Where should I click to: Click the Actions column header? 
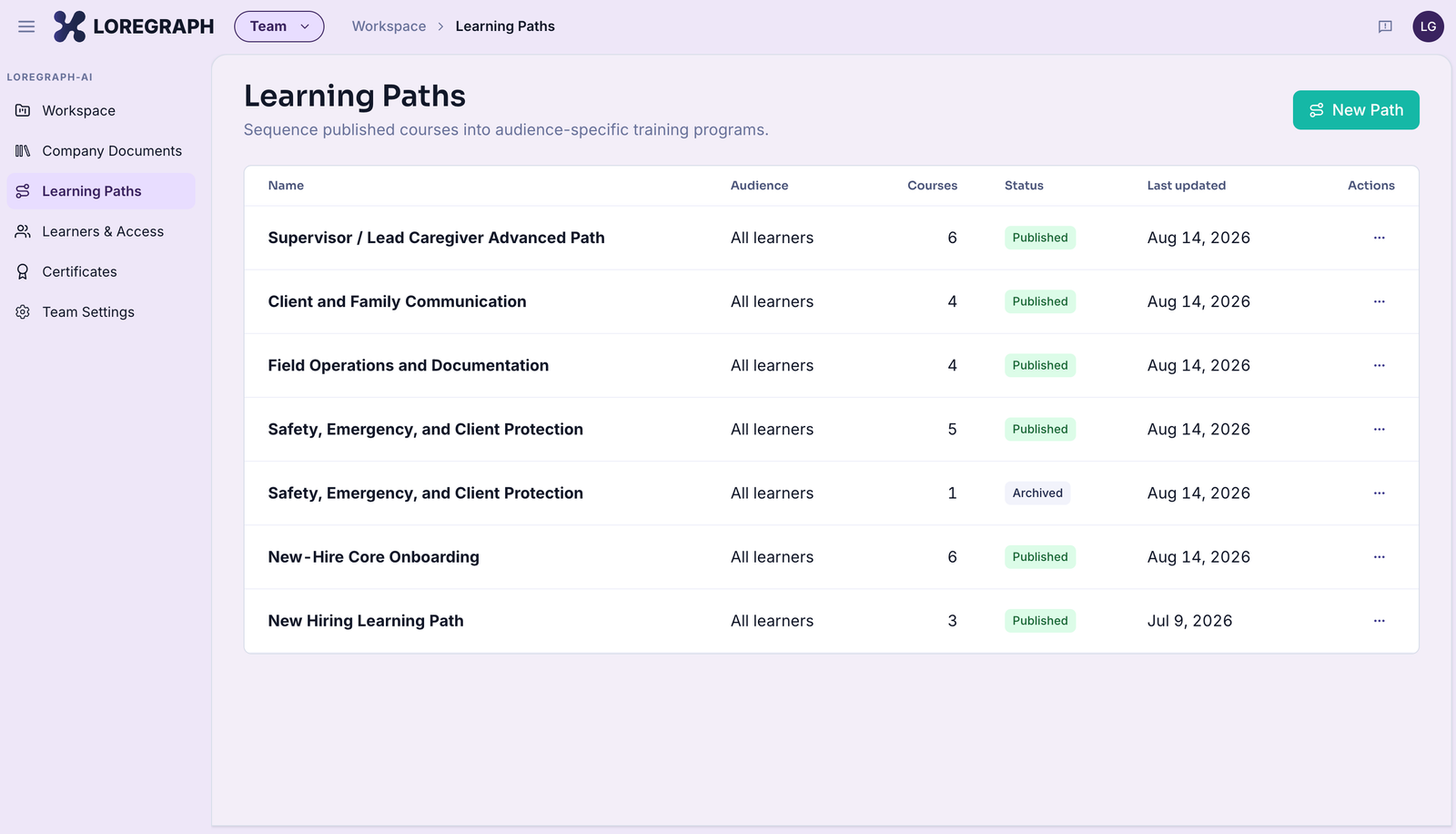click(1370, 185)
